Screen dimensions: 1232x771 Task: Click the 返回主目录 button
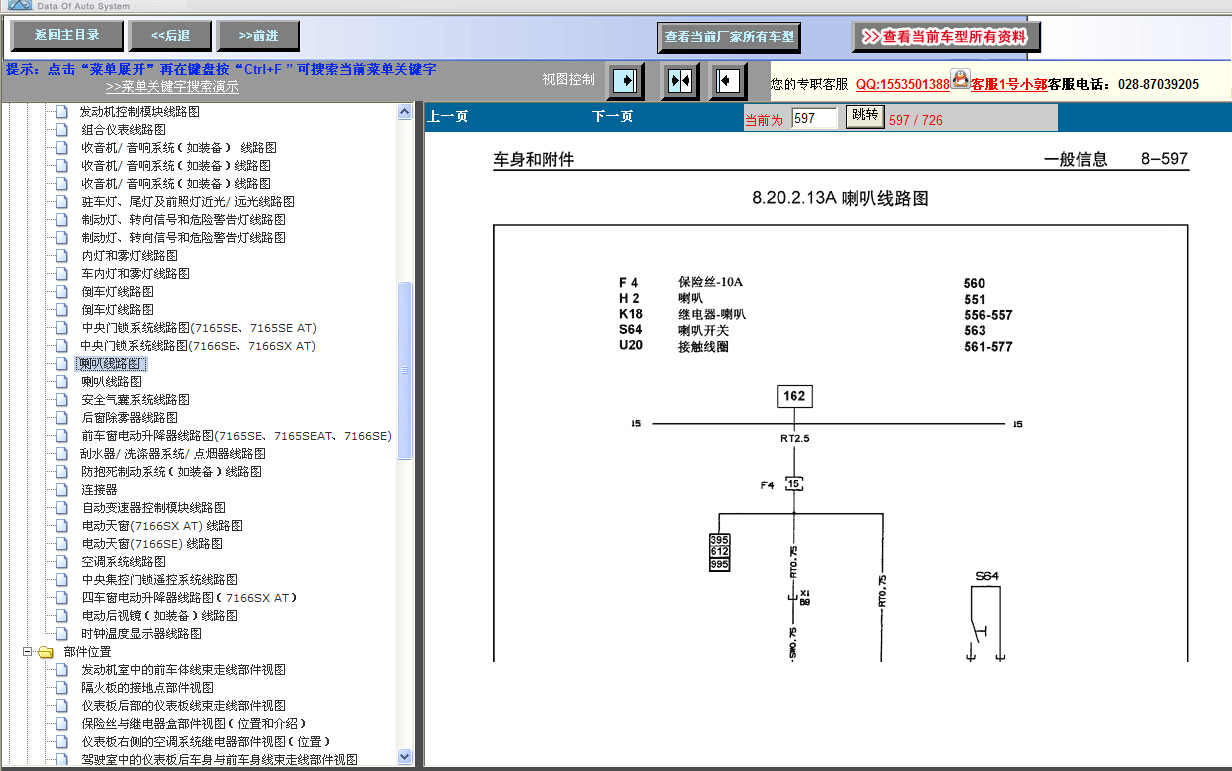[x=67, y=36]
